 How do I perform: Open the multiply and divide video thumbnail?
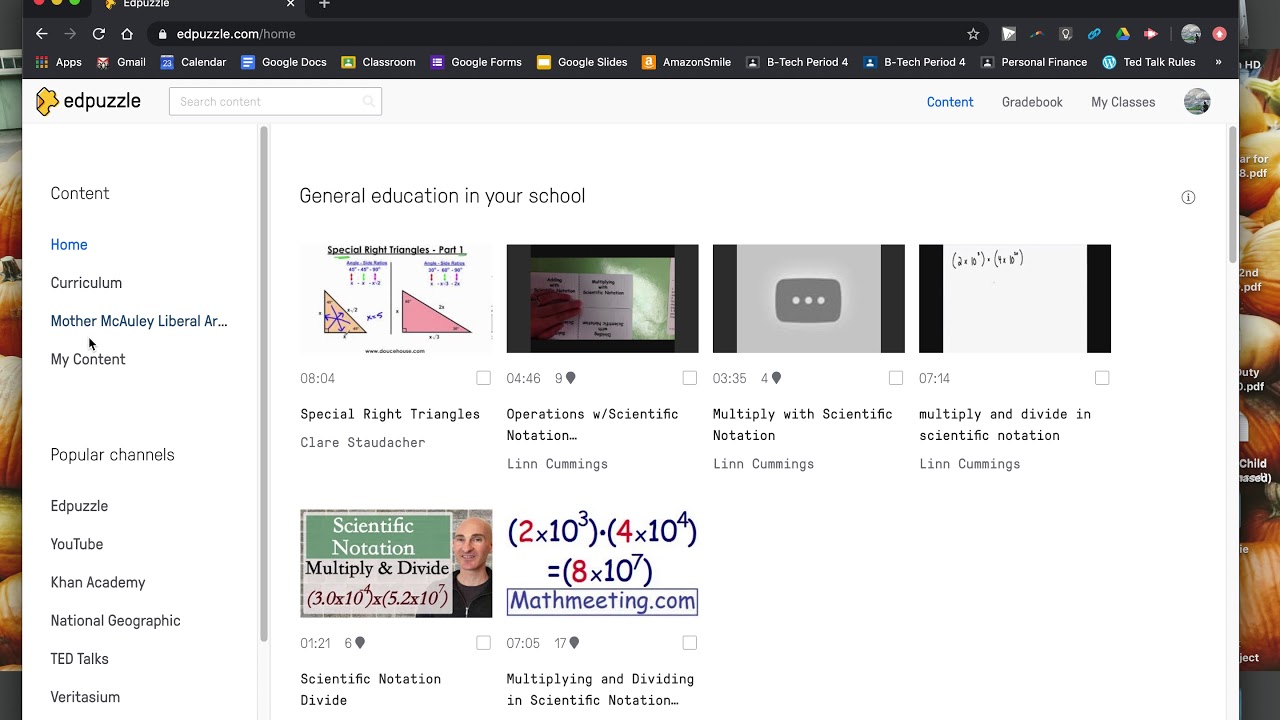pos(1014,299)
